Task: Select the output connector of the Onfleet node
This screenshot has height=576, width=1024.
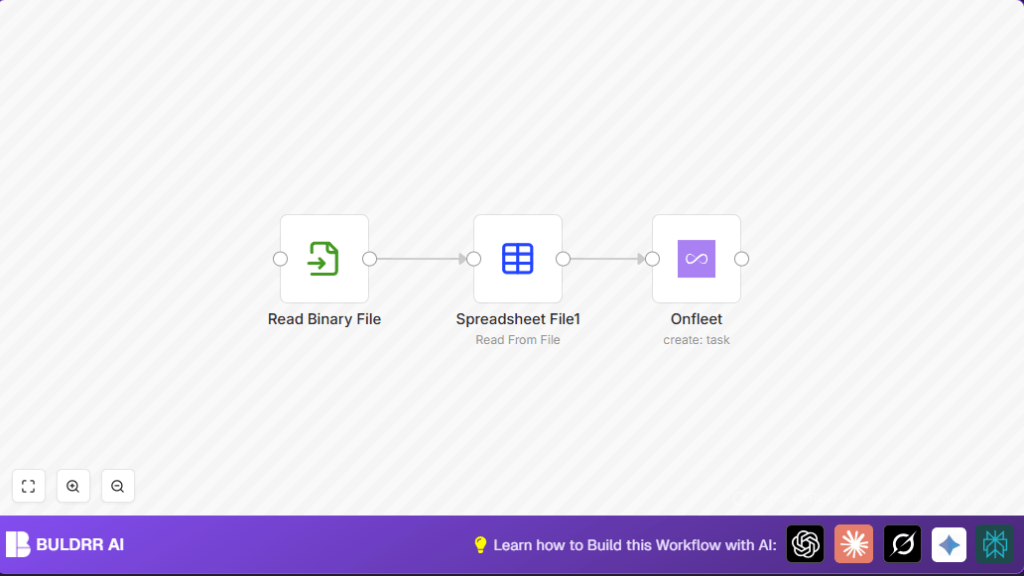Action: tap(741, 258)
